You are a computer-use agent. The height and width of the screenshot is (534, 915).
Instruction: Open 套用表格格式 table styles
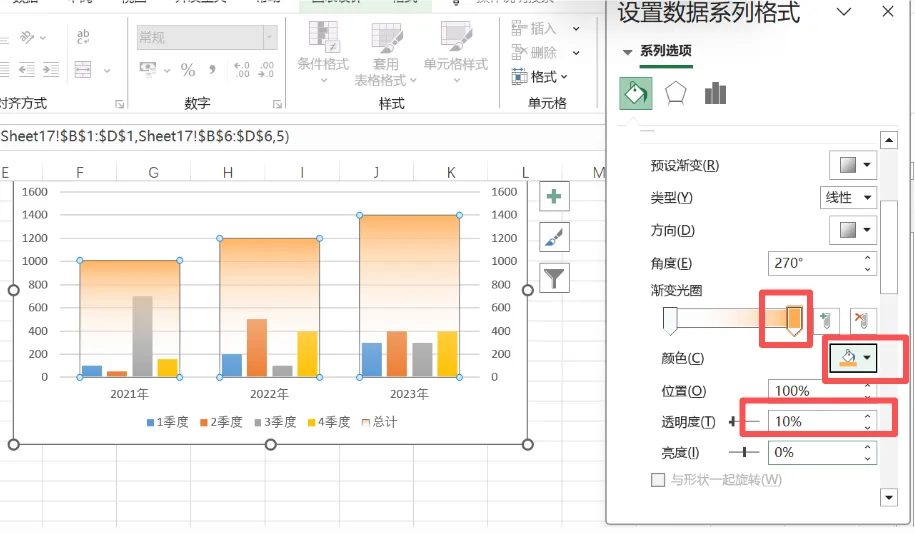(386, 54)
